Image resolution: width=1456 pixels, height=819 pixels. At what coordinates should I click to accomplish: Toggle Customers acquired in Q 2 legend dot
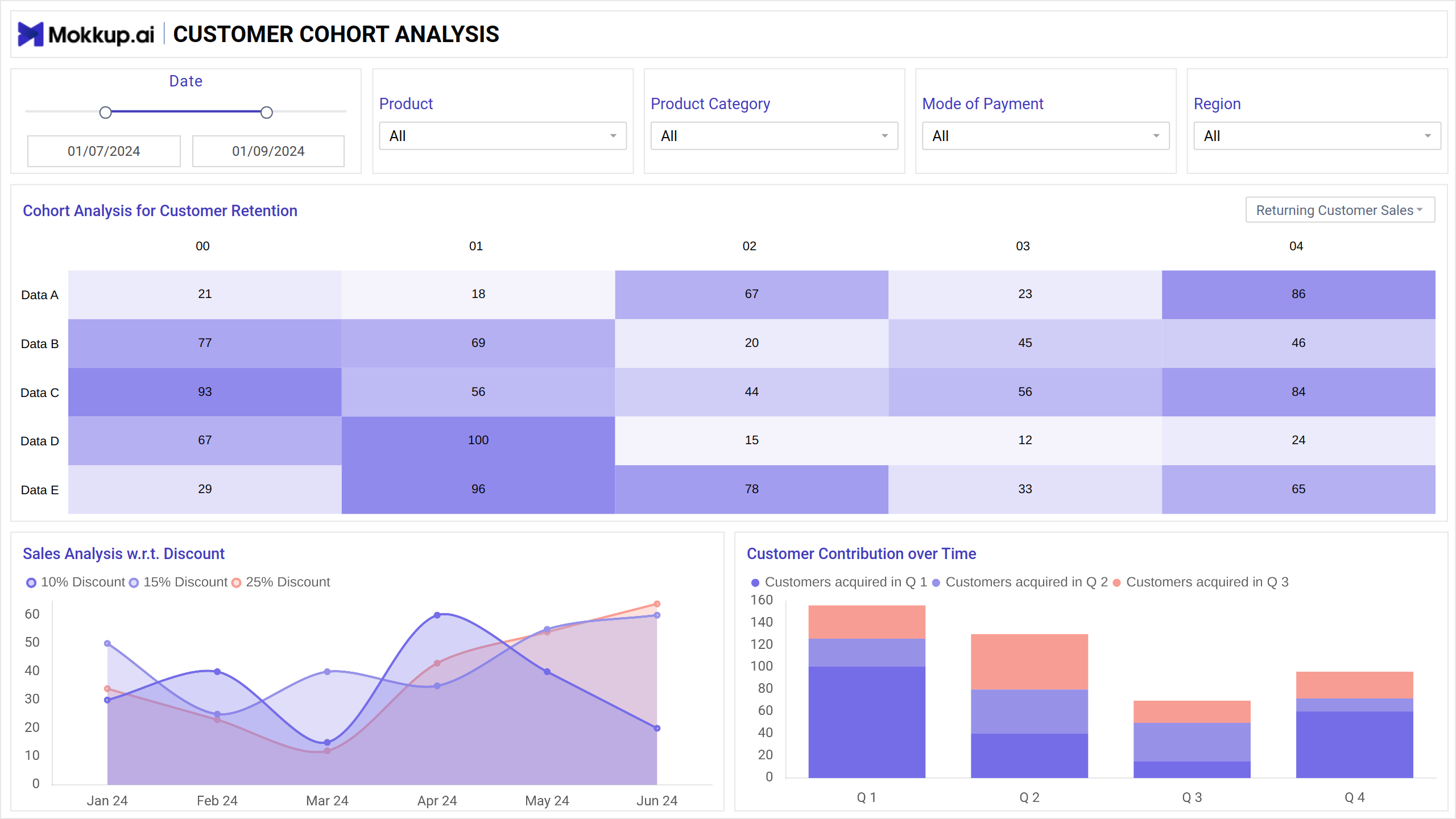coord(936,582)
